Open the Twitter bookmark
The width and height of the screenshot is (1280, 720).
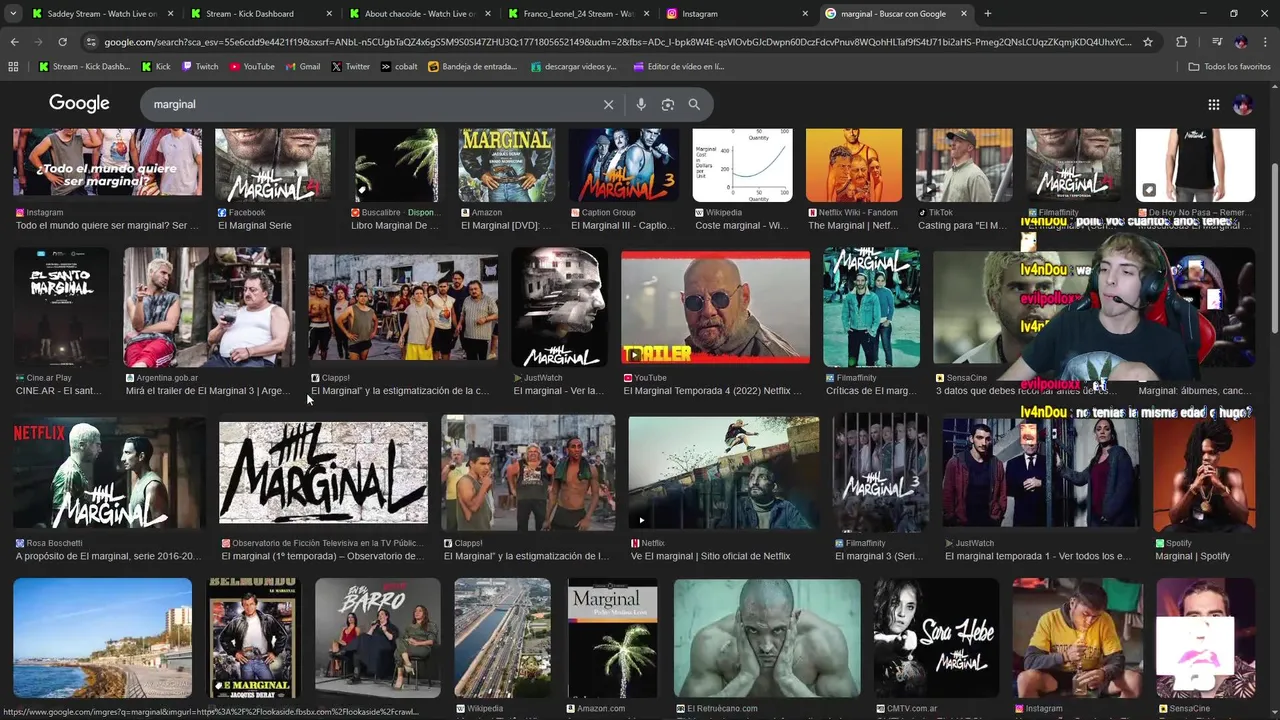point(350,67)
